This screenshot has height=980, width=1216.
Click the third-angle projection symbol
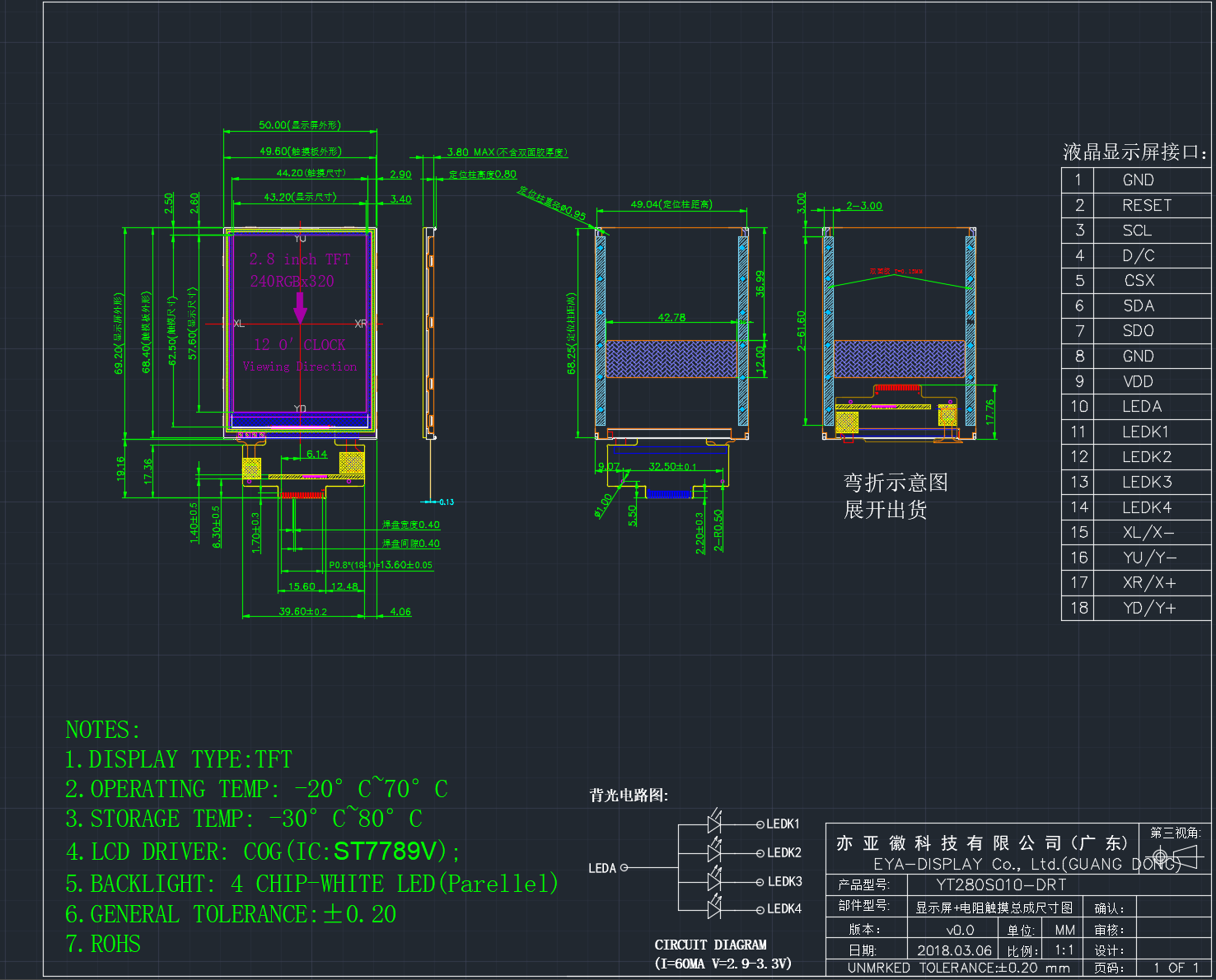pos(1175,856)
